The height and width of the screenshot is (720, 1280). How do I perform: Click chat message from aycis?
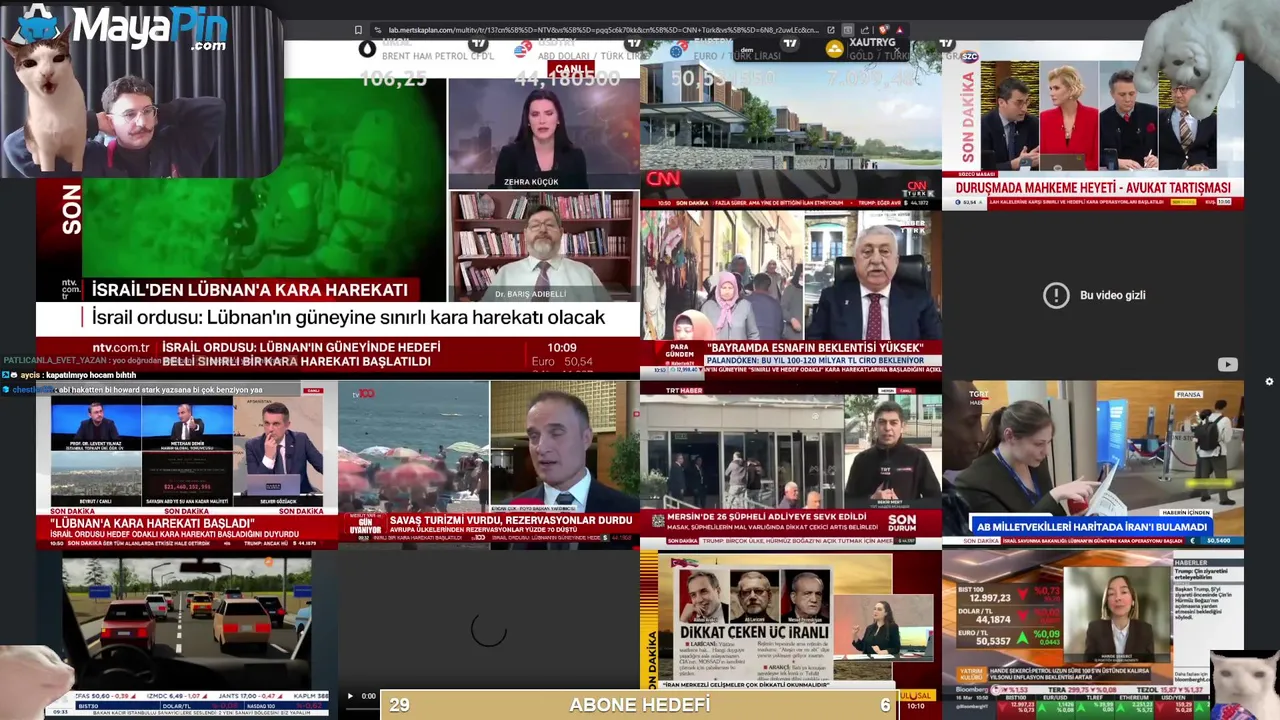point(70,375)
